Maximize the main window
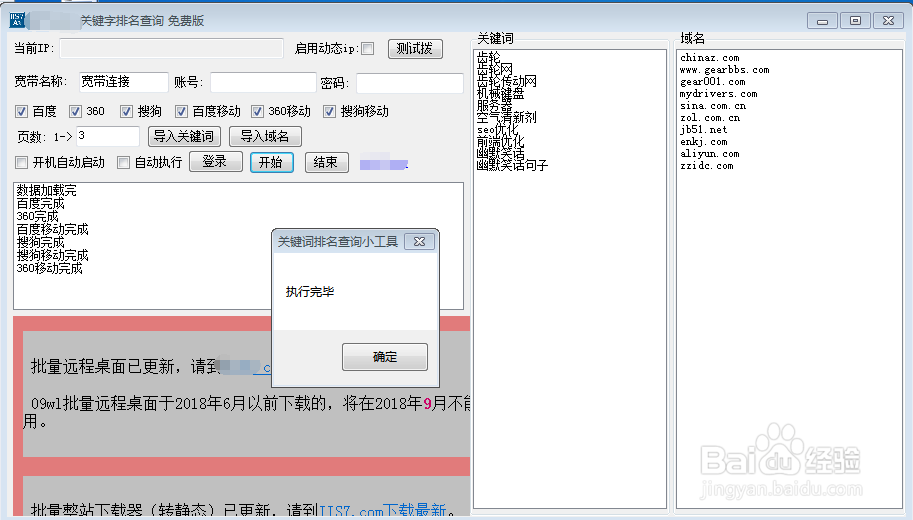This screenshot has height=520, width=913. click(855, 21)
